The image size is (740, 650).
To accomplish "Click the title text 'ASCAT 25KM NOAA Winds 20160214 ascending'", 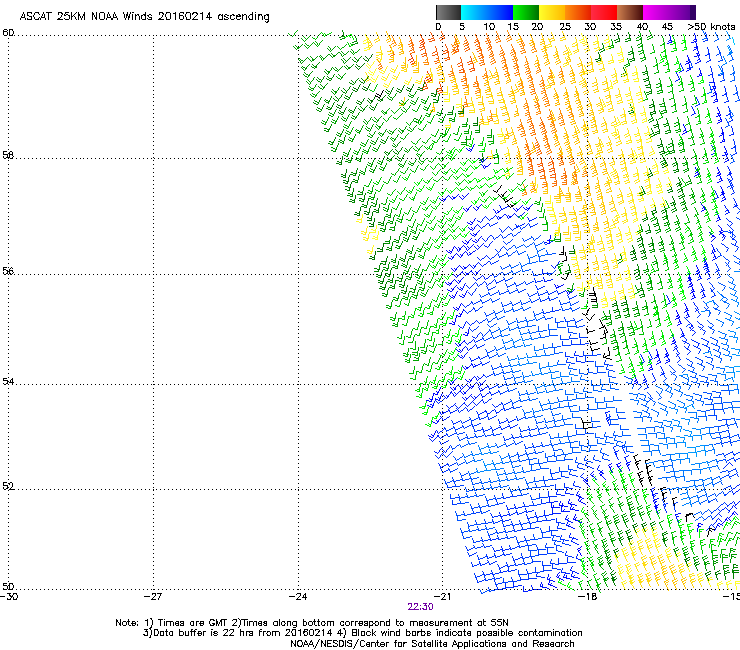I will [x=144, y=17].
